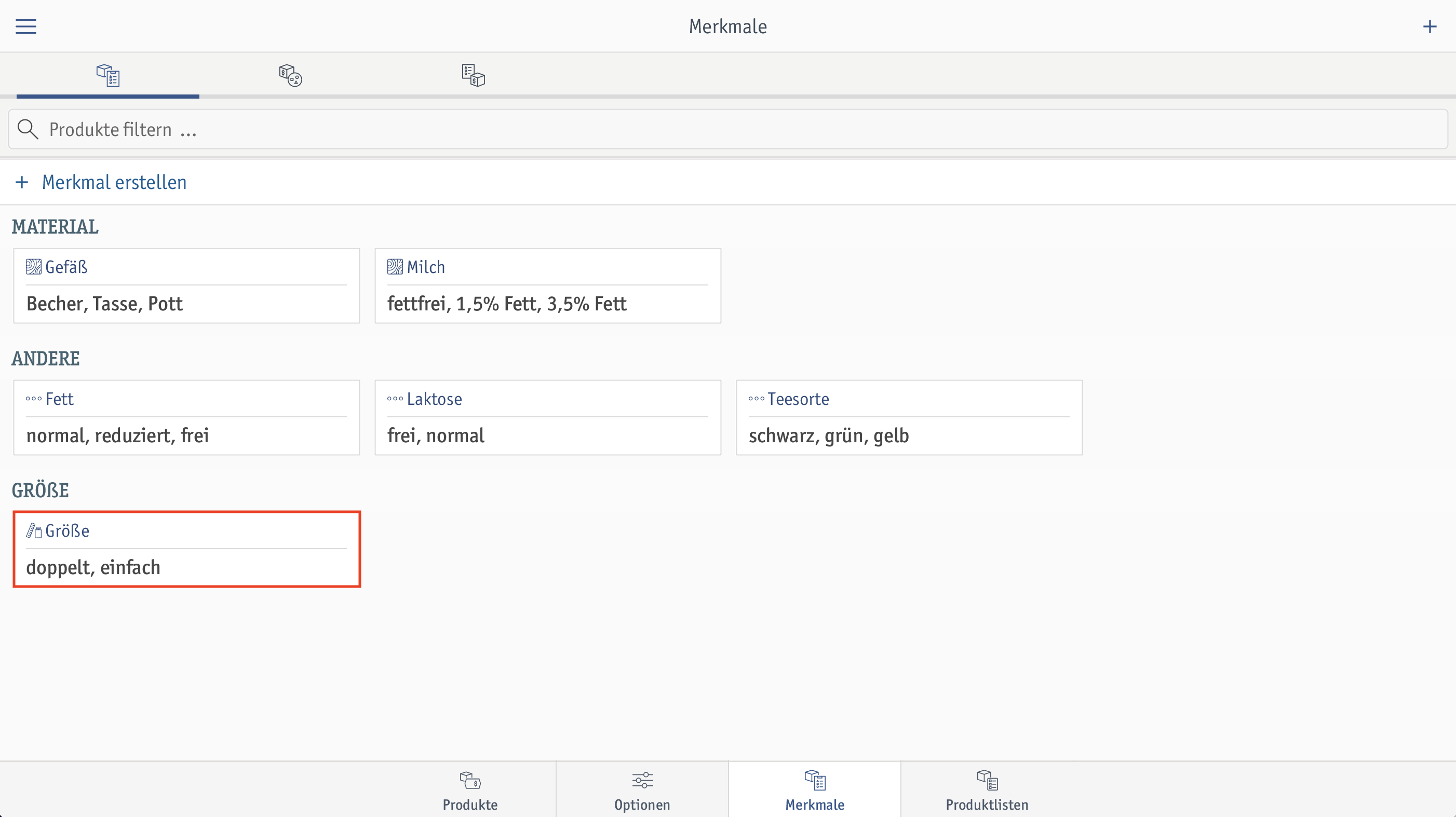This screenshot has height=817, width=1456.
Task: Select the values doppelt, einfach
Action: coord(93,567)
